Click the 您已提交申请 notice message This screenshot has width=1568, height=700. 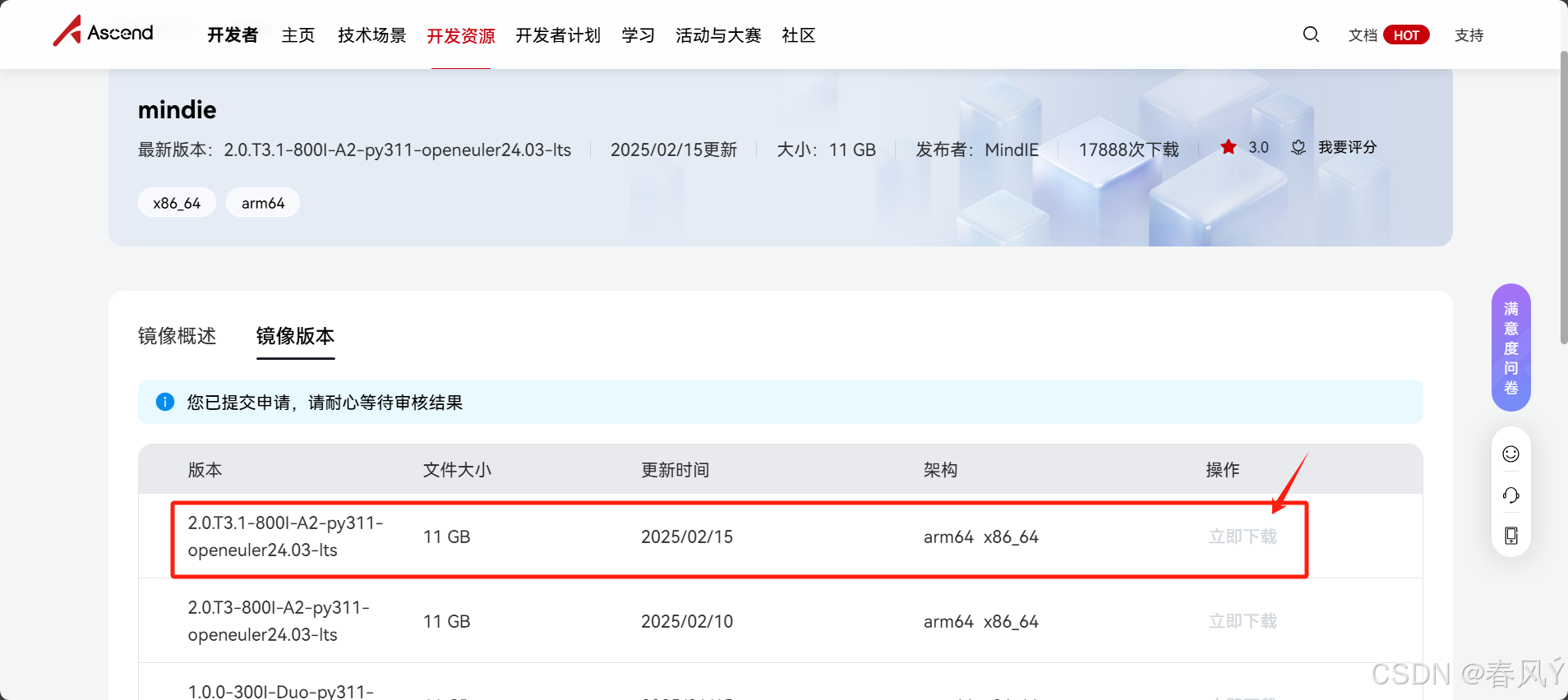(x=325, y=403)
